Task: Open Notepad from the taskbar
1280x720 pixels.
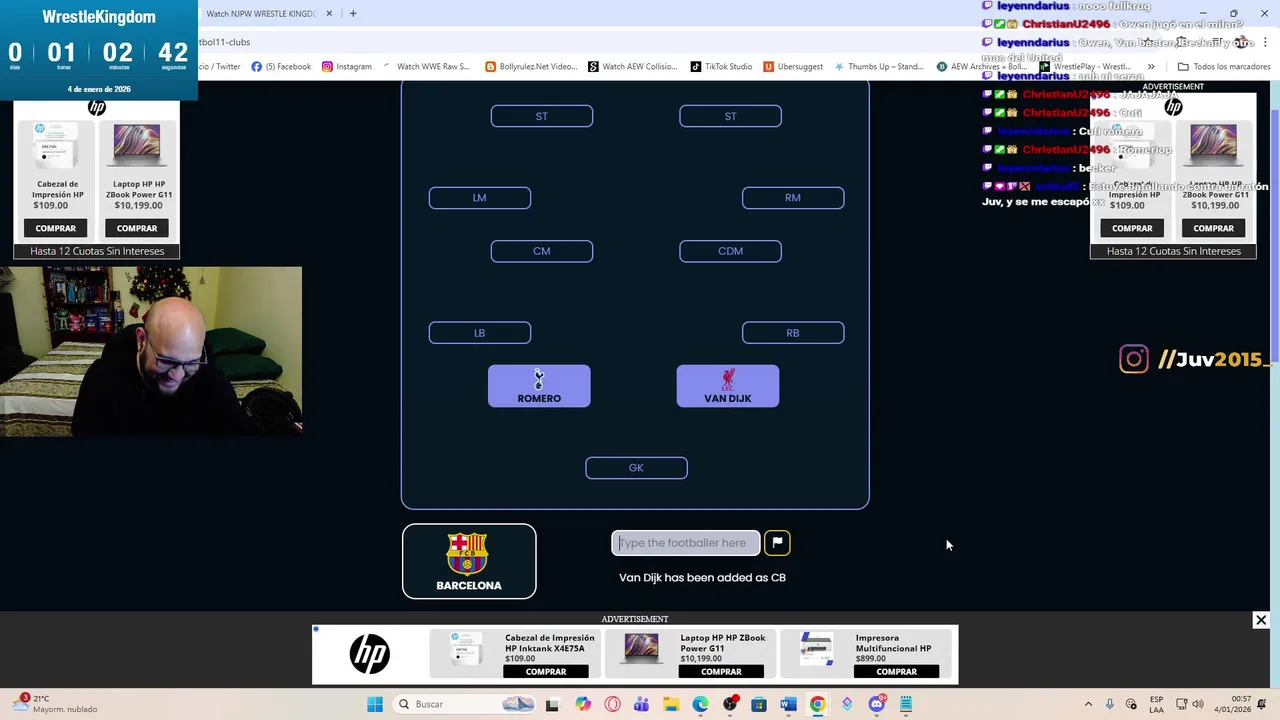Action: click(x=906, y=704)
